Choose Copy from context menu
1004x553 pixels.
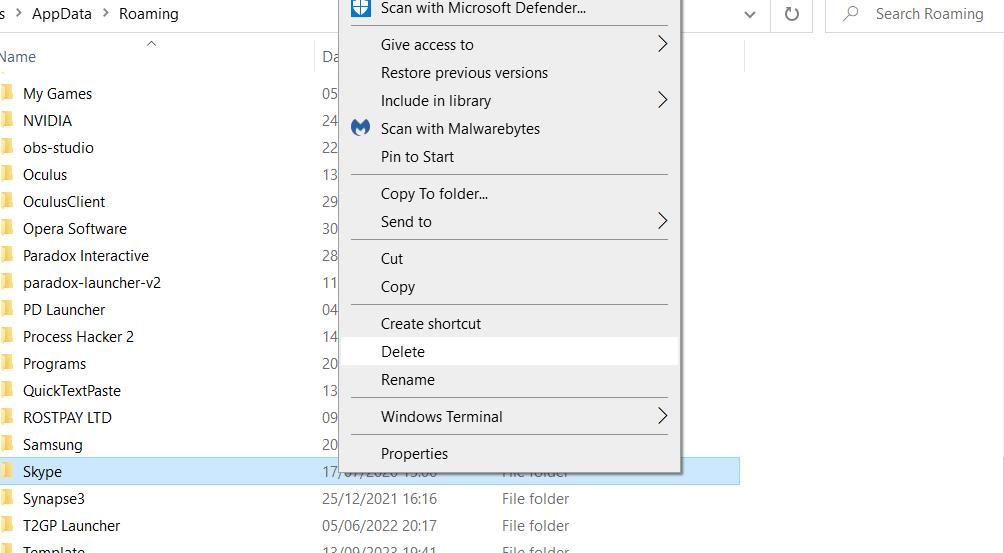510,287
